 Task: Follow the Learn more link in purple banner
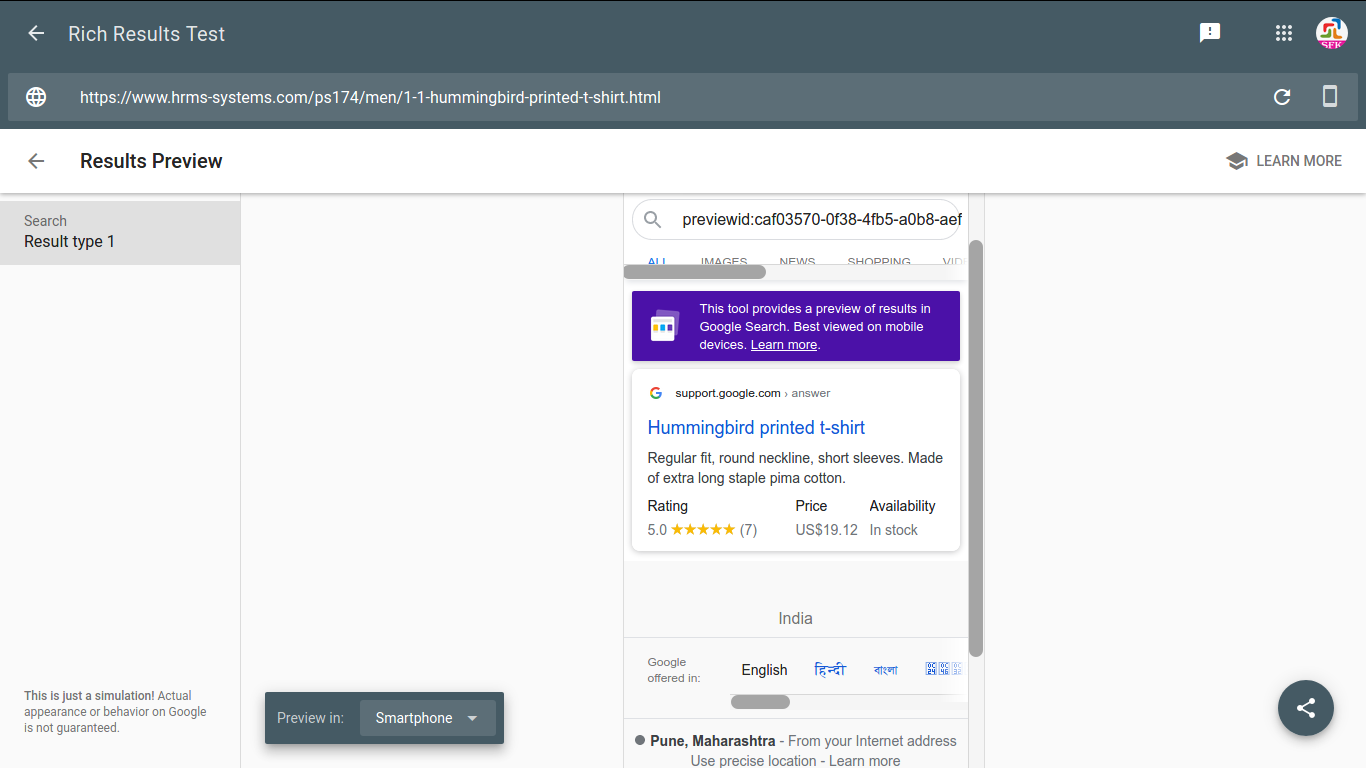pyautogui.click(x=784, y=345)
